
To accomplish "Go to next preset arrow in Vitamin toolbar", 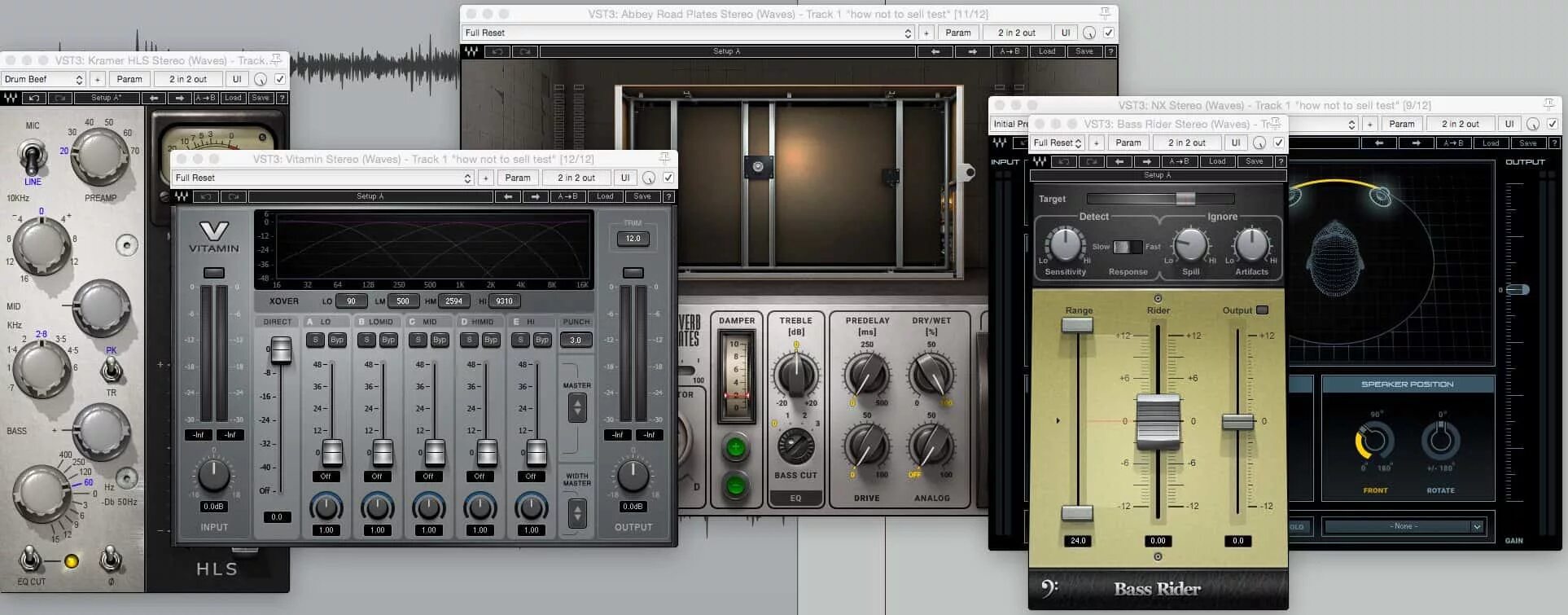I will pyautogui.click(x=535, y=196).
